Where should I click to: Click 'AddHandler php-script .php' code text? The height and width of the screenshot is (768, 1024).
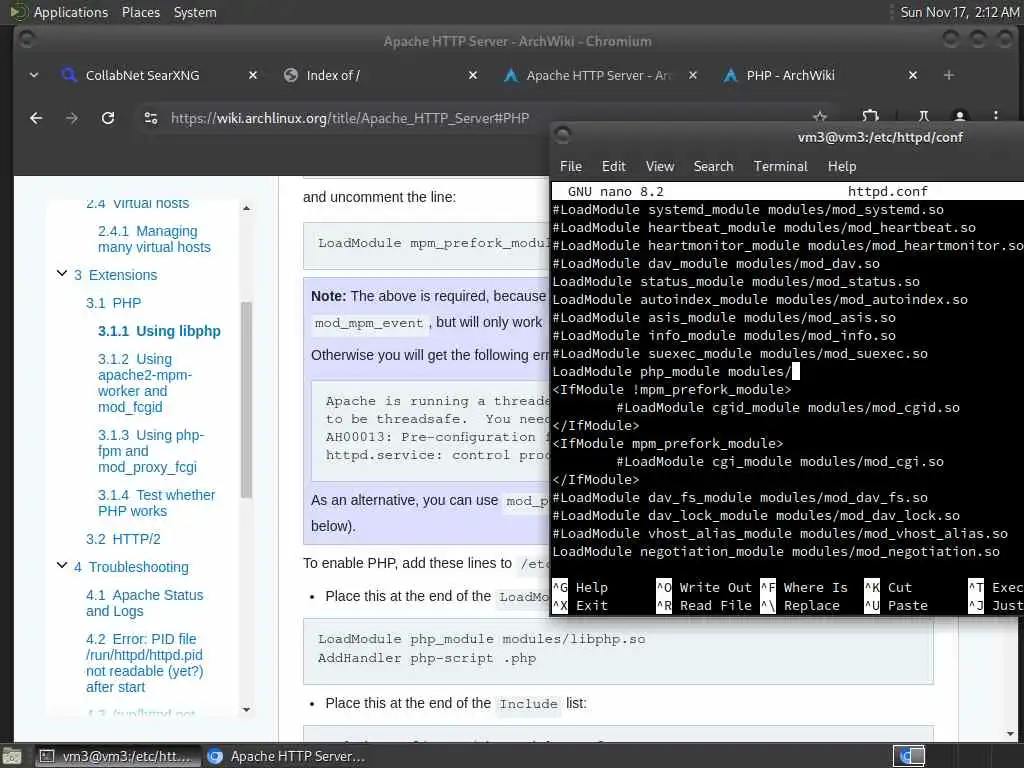coord(426,658)
